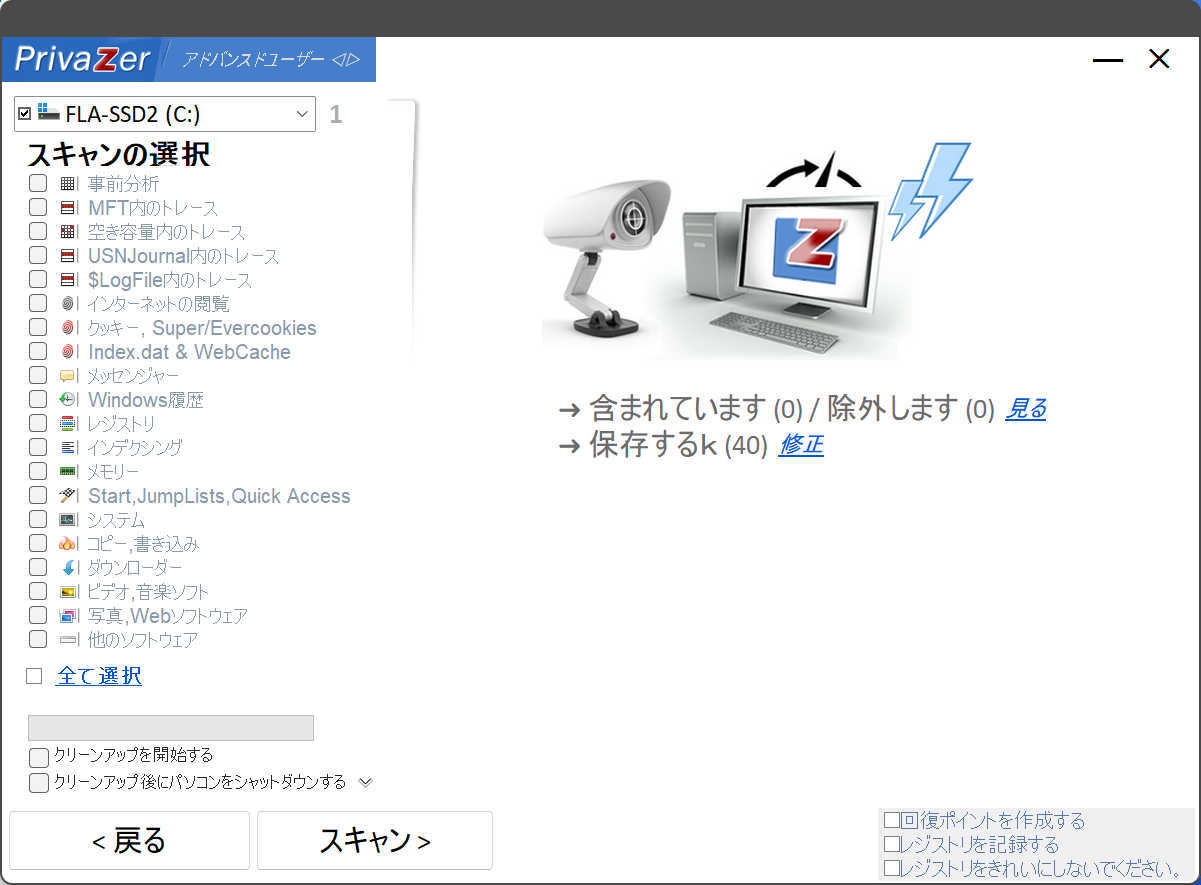Image resolution: width=1201 pixels, height=885 pixels.
Task: Open the FLA-SSD2 (C:) drive dropdown
Action: [303, 114]
